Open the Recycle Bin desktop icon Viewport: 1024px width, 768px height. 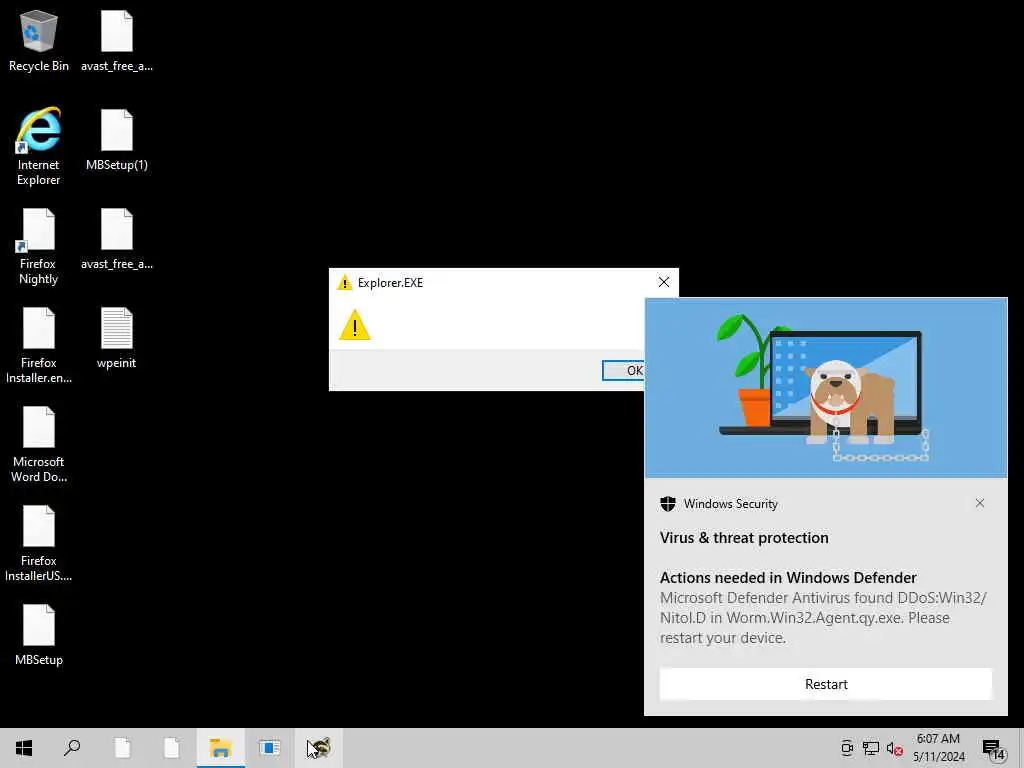[39, 40]
